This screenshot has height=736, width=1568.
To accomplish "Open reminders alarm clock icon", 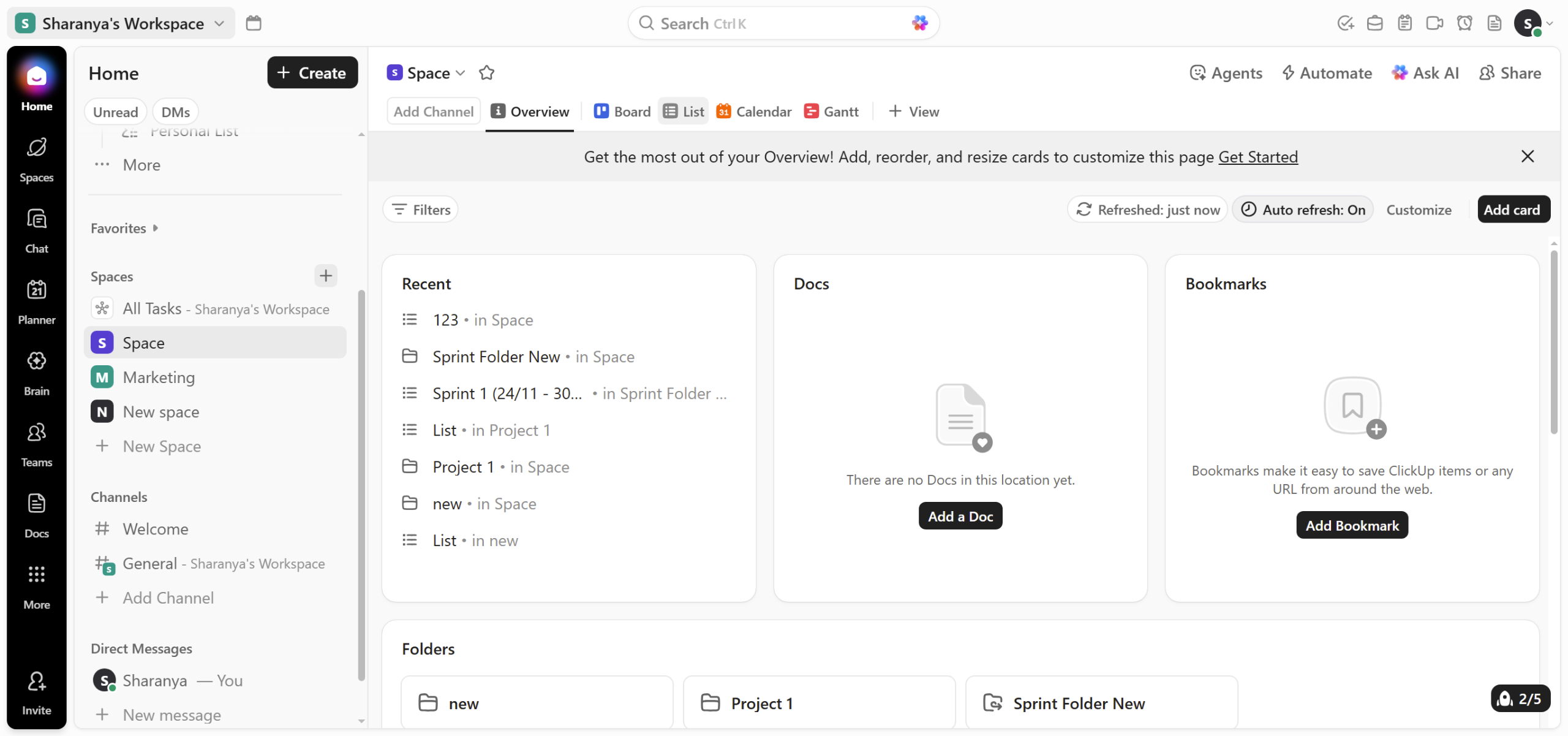I will 1464,23.
